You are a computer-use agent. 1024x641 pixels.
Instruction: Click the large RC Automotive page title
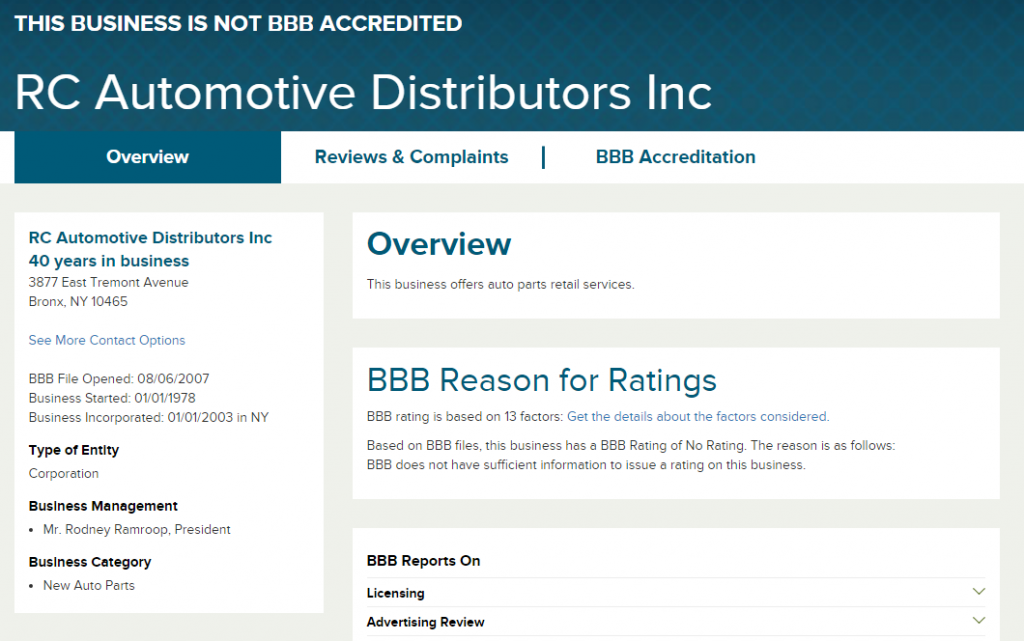(x=363, y=92)
